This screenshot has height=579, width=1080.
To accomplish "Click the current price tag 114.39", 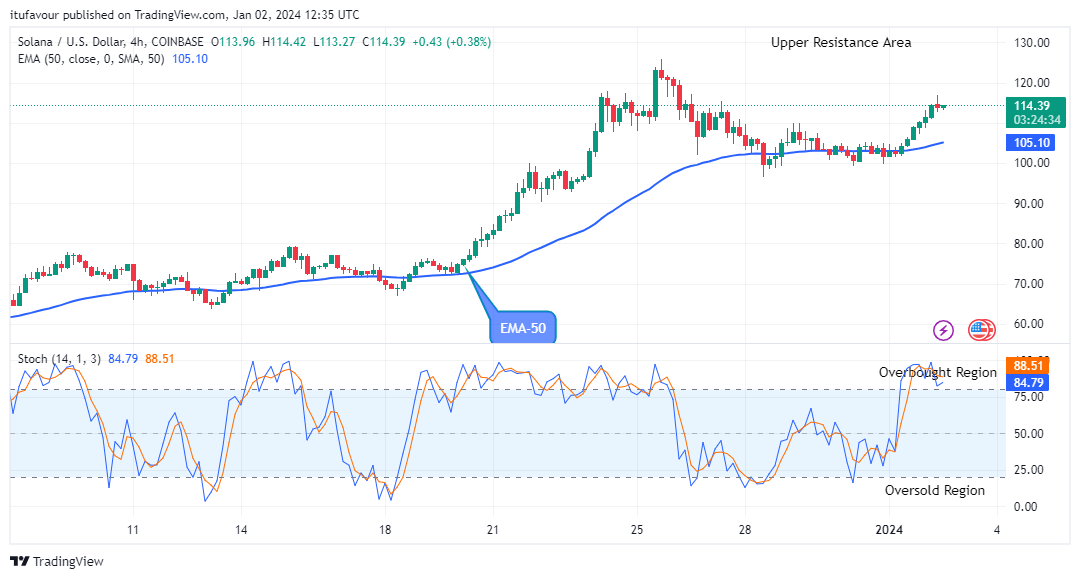I will click(1032, 105).
